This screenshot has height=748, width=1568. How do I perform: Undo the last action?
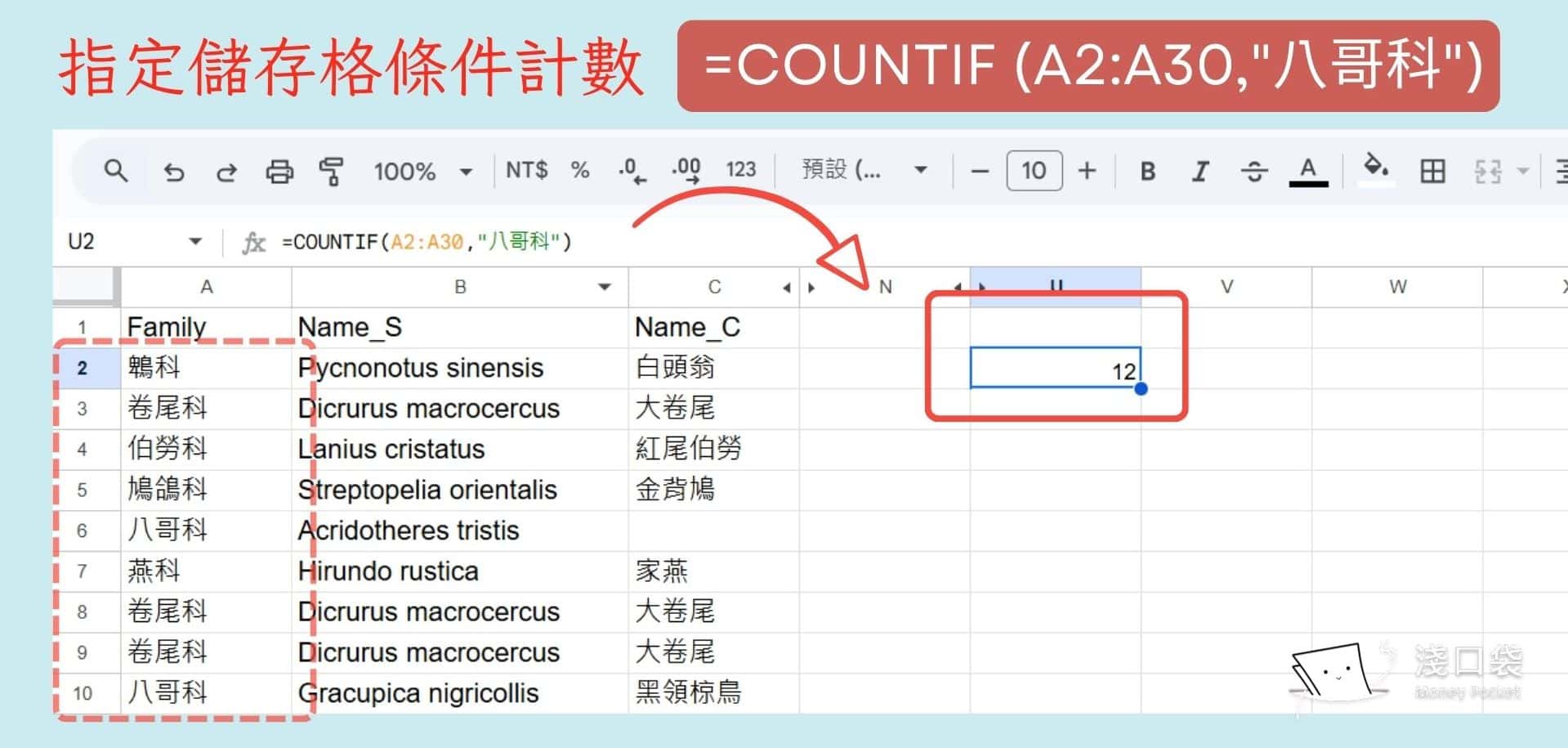pos(173,172)
